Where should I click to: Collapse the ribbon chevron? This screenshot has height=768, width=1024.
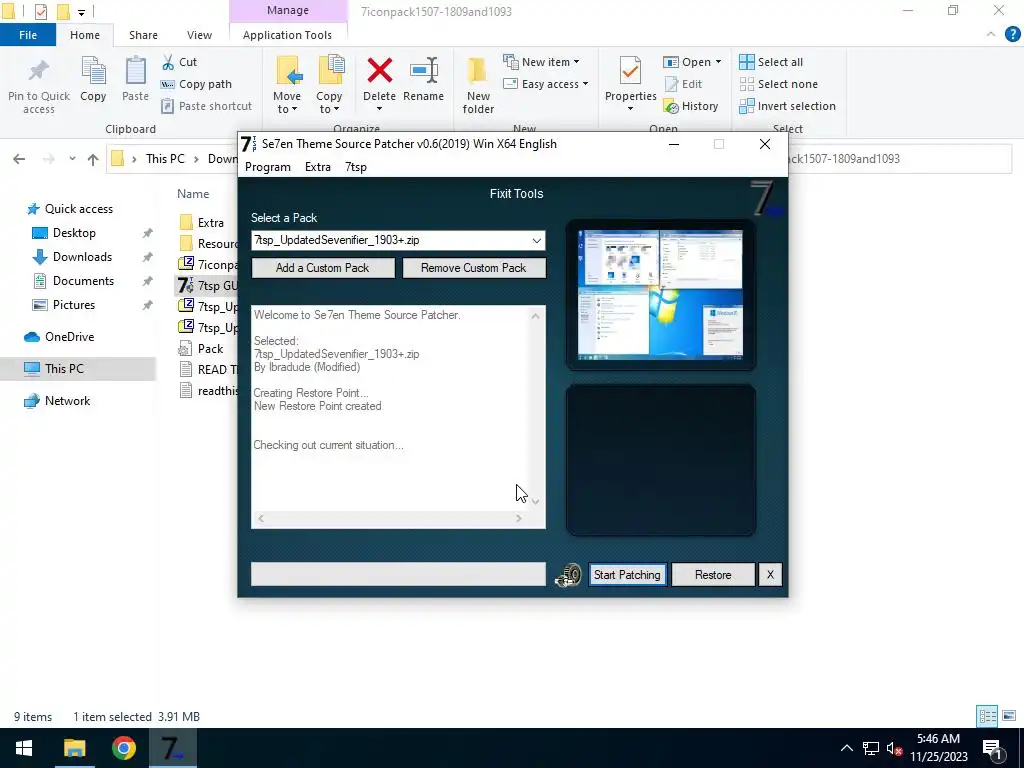click(x=991, y=34)
